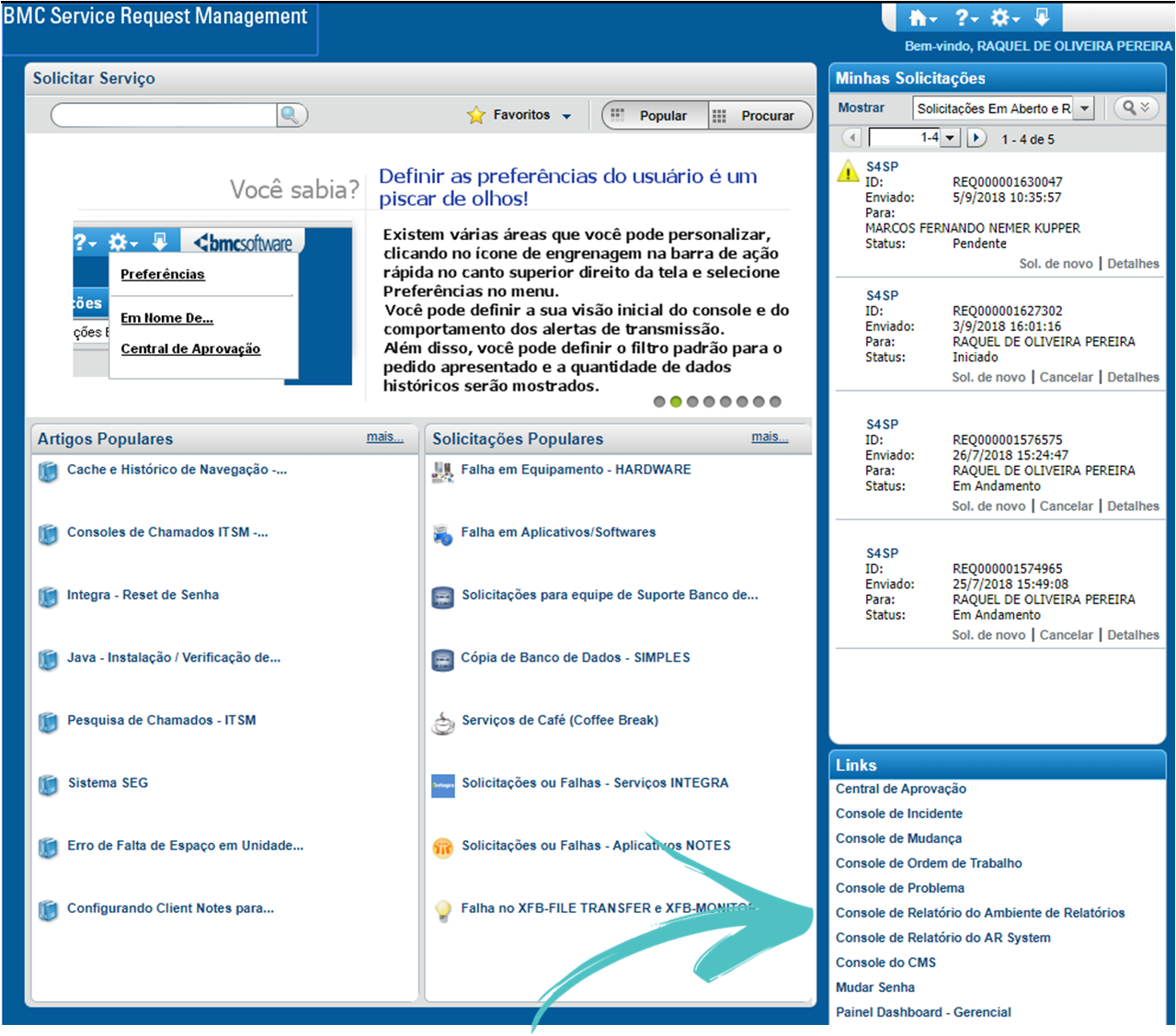Select the second green carousel dot
The image size is (1176, 1036).
676,402
